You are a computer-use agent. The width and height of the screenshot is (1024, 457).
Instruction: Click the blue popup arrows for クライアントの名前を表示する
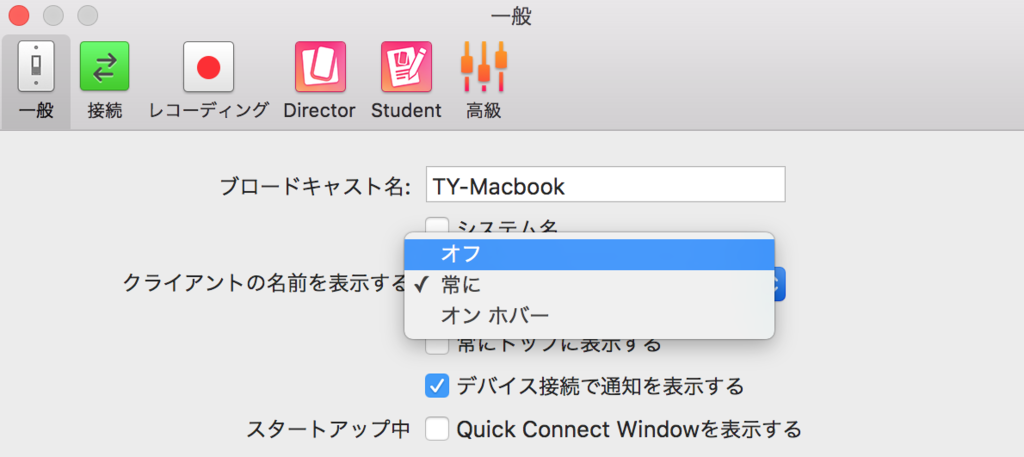779,284
